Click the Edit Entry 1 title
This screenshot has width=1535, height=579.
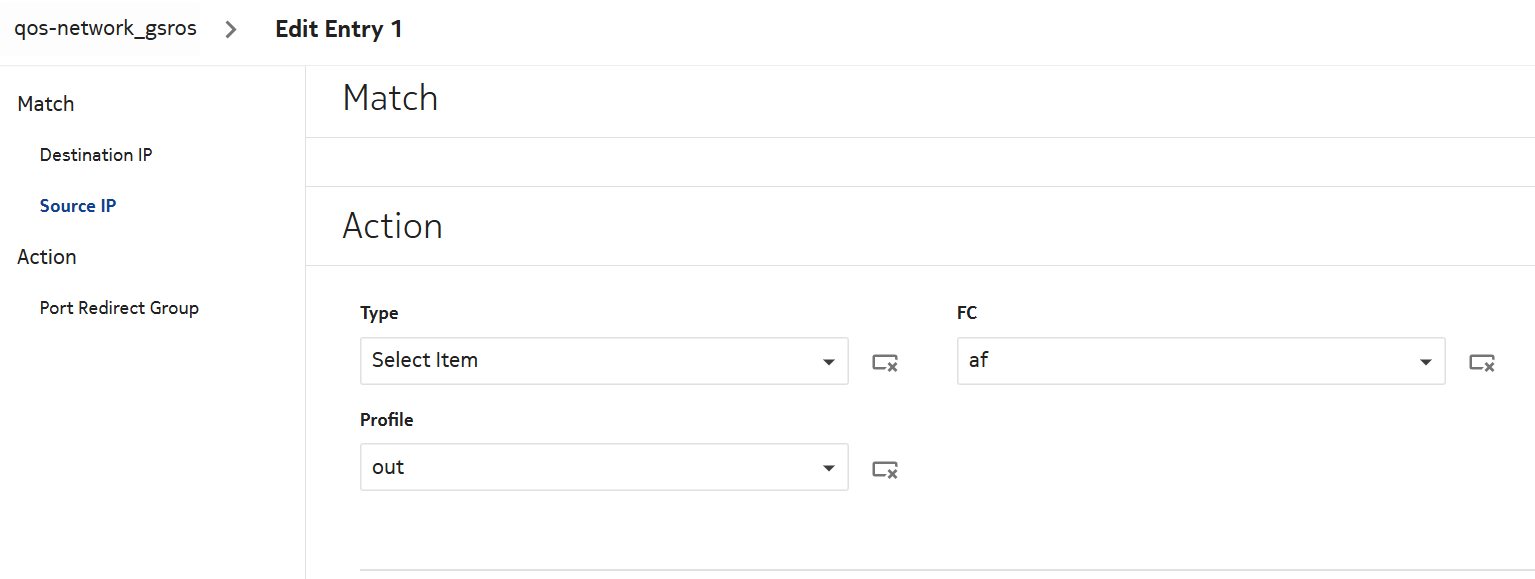(x=339, y=29)
